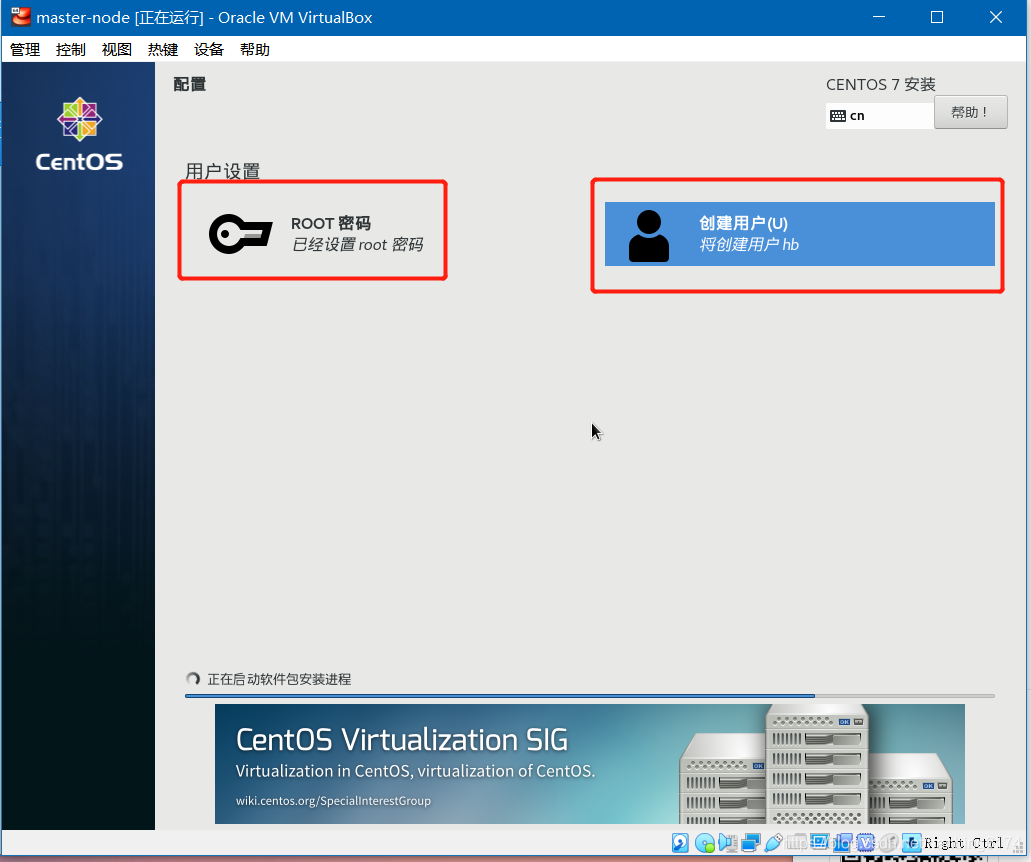Open the 热键 menu
Screen dimensions: 1031x862
click(163, 49)
